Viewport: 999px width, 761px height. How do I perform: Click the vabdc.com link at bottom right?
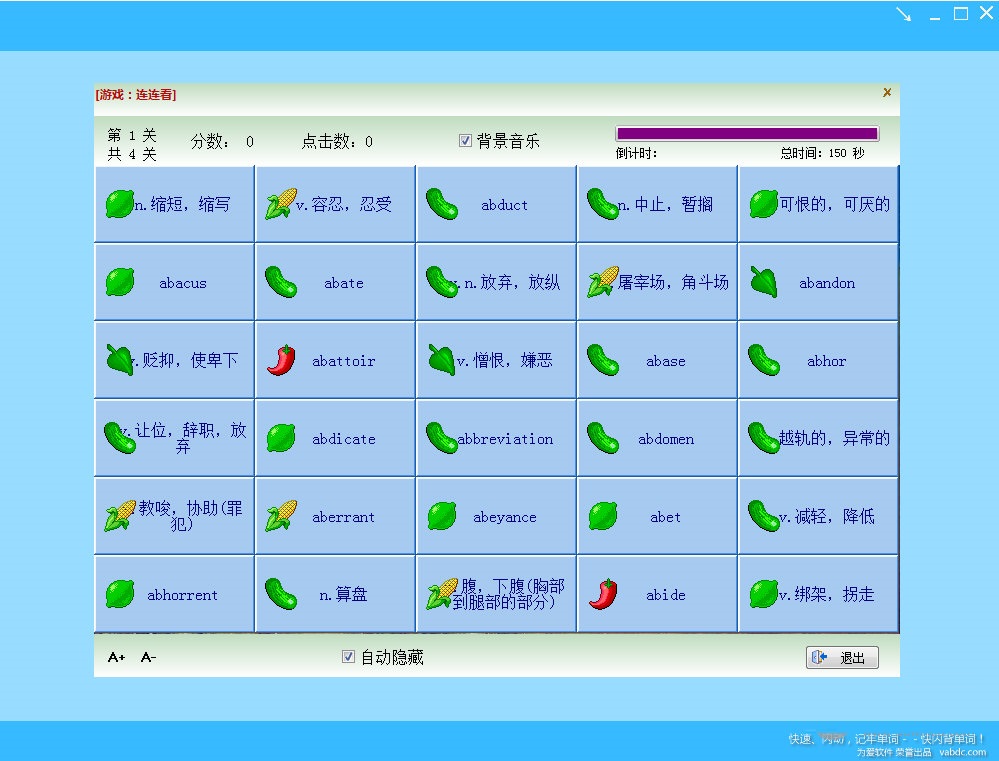tap(963, 752)
